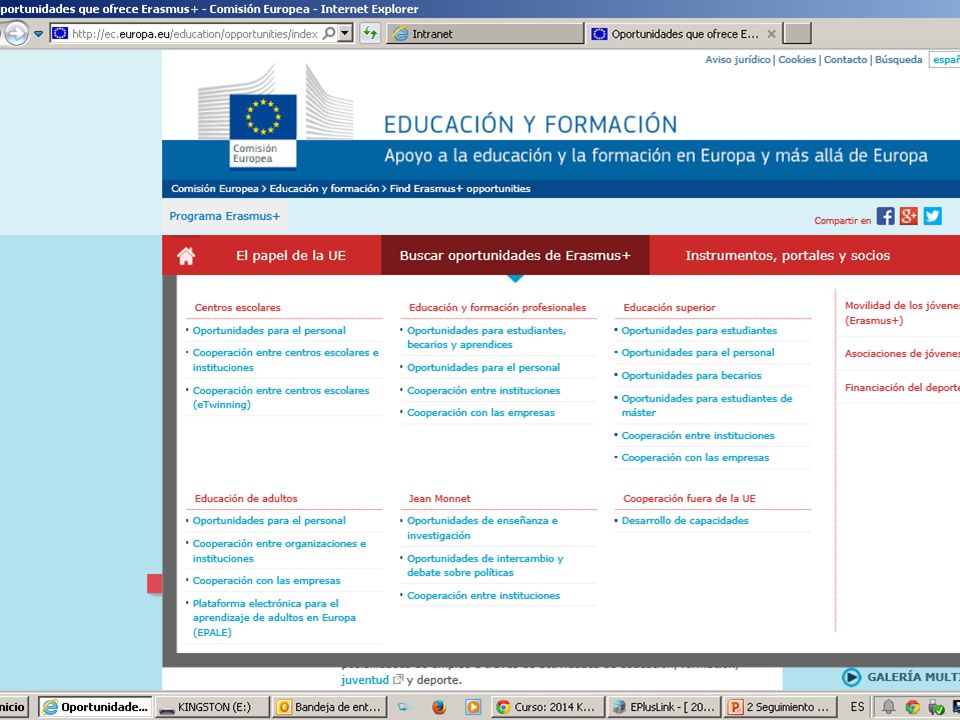Click Chrome icon in system tray
This screenshot has width=960, height=720.
912,707
